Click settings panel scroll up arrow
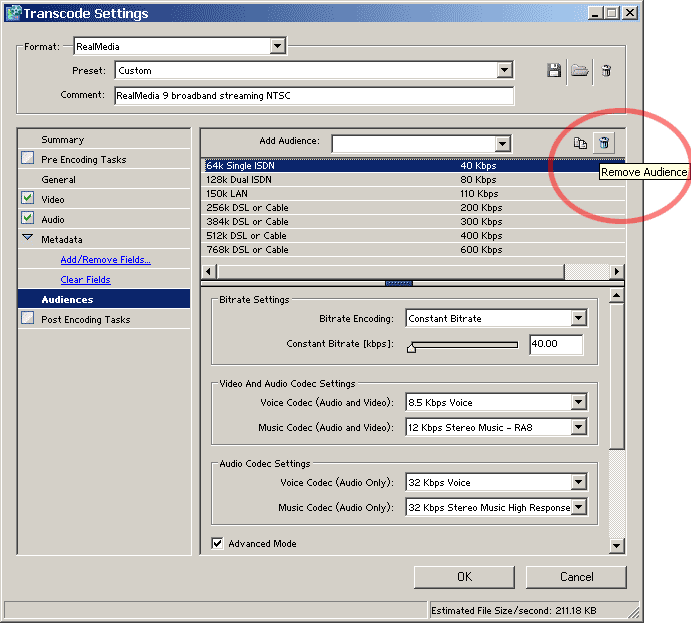This screenshot has height=623, width=691. click(x=617, y=295)
